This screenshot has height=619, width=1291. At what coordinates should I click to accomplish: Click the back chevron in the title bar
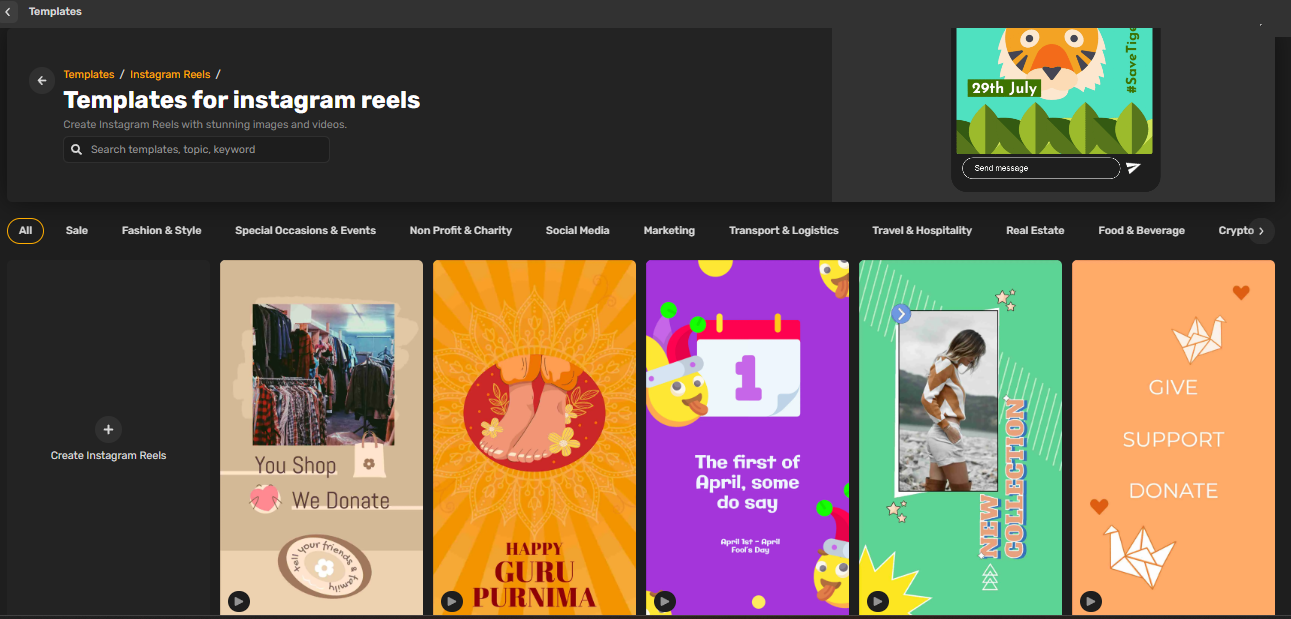(x=9, y=12)
